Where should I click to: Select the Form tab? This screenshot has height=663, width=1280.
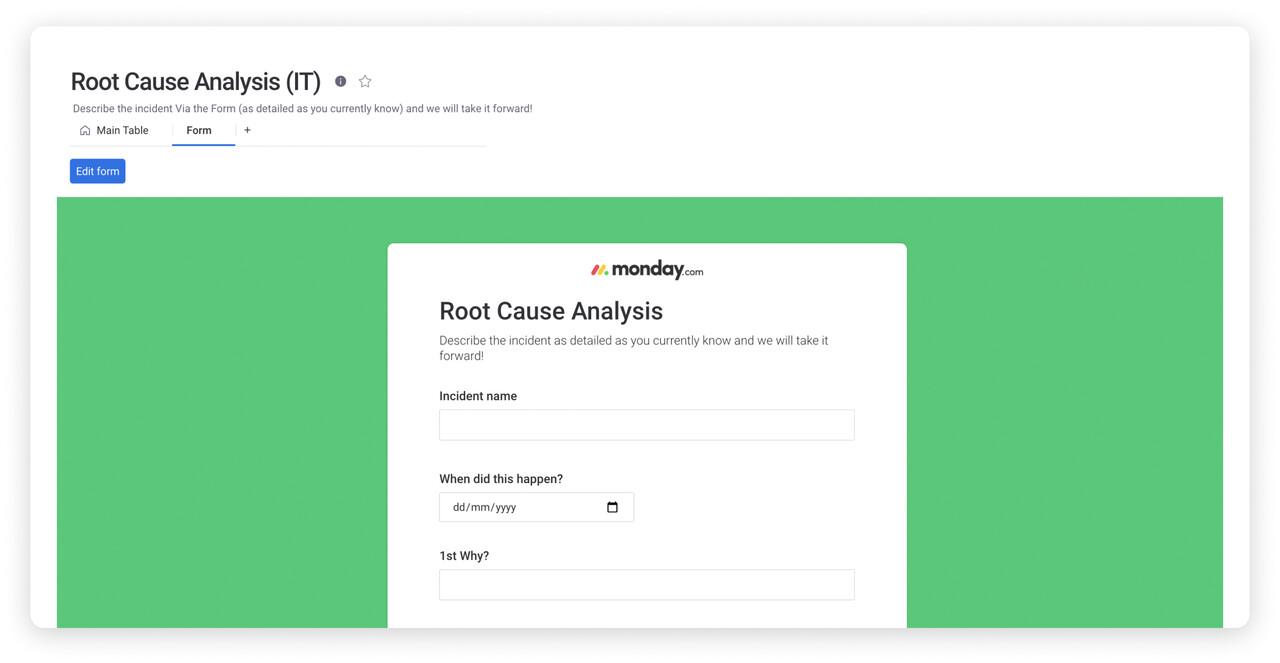tap(199, 131)
